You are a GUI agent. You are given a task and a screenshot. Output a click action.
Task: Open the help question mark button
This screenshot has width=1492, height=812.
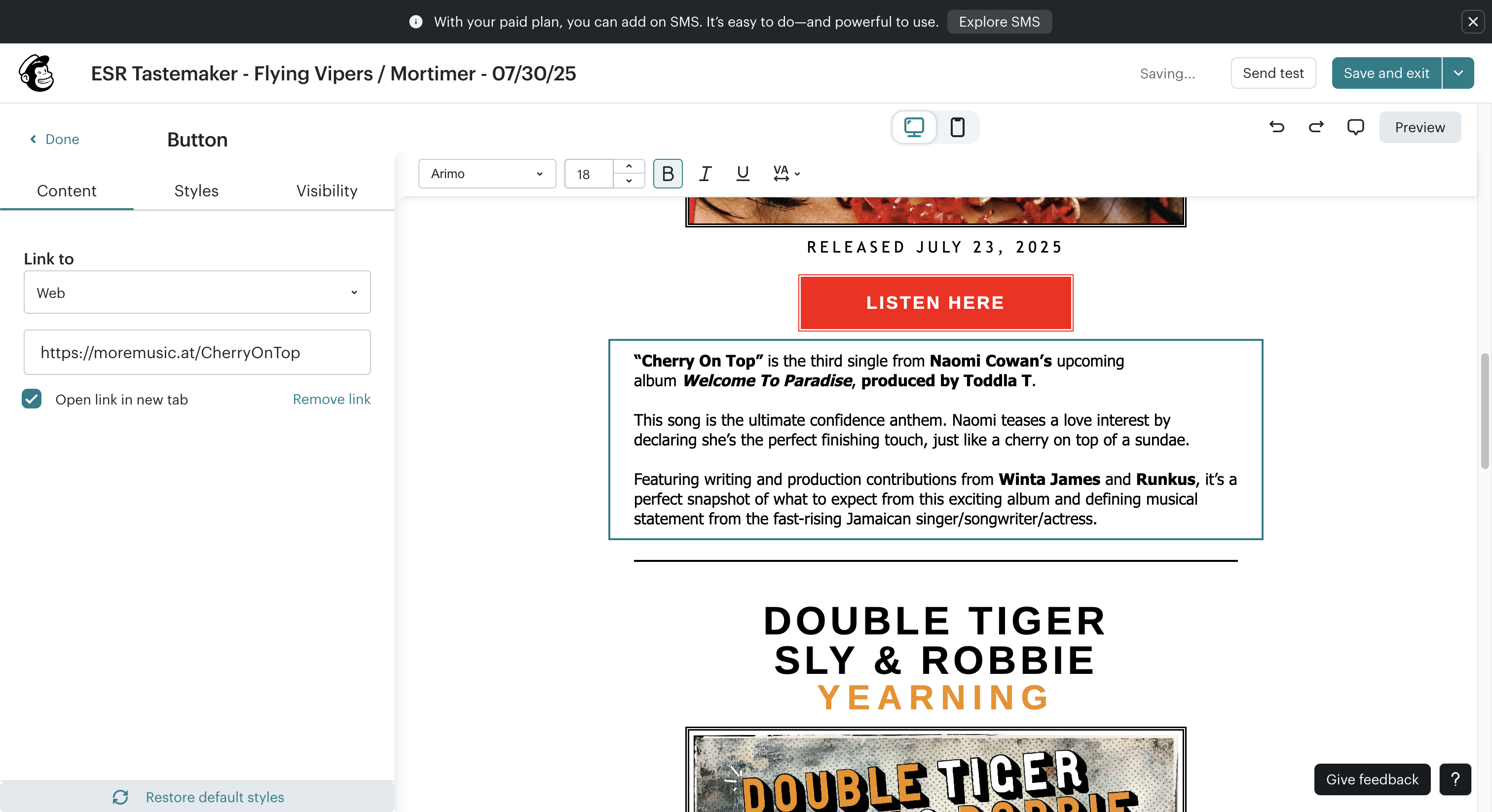point(1455,779)
